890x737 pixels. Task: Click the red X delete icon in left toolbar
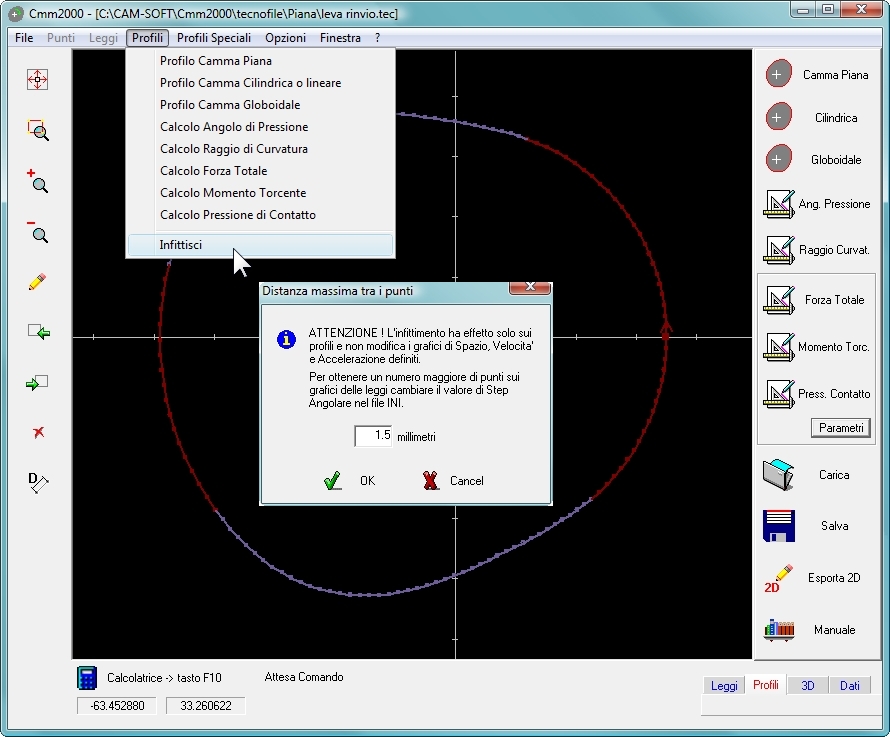(x=38, y=433)
